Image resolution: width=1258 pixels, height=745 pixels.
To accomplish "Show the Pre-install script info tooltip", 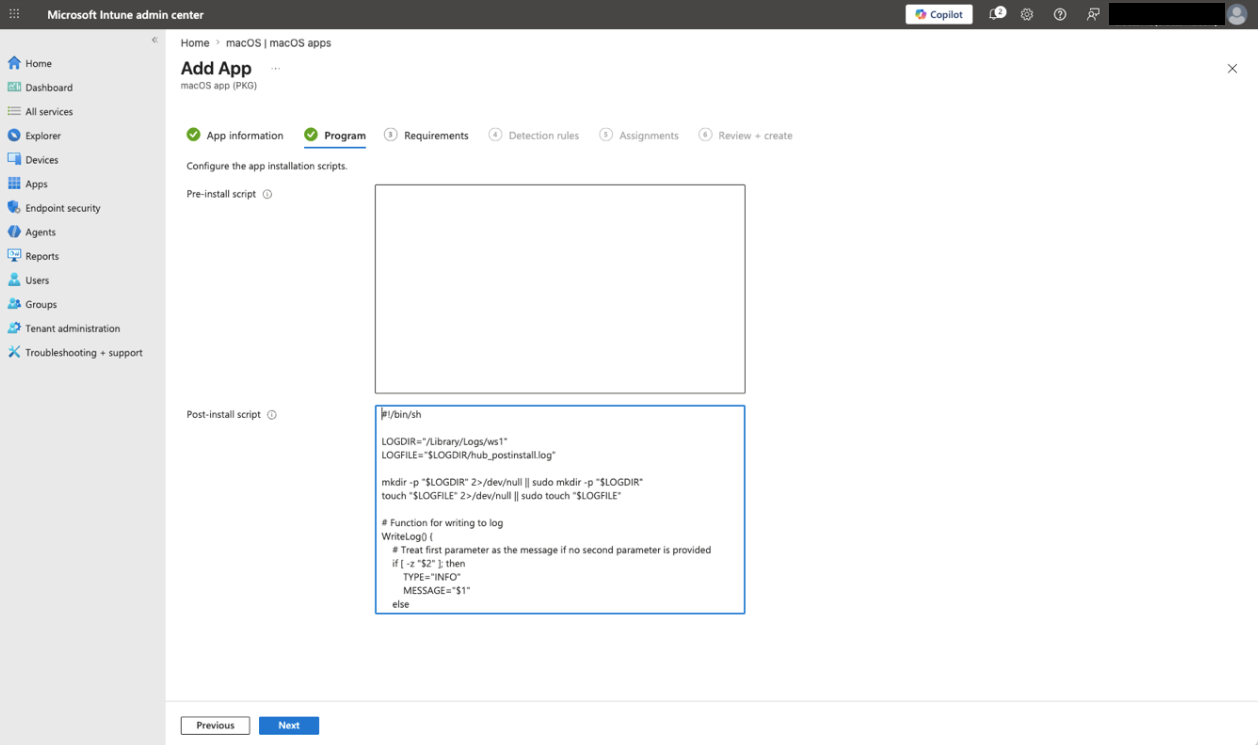I will coord(267,194).
